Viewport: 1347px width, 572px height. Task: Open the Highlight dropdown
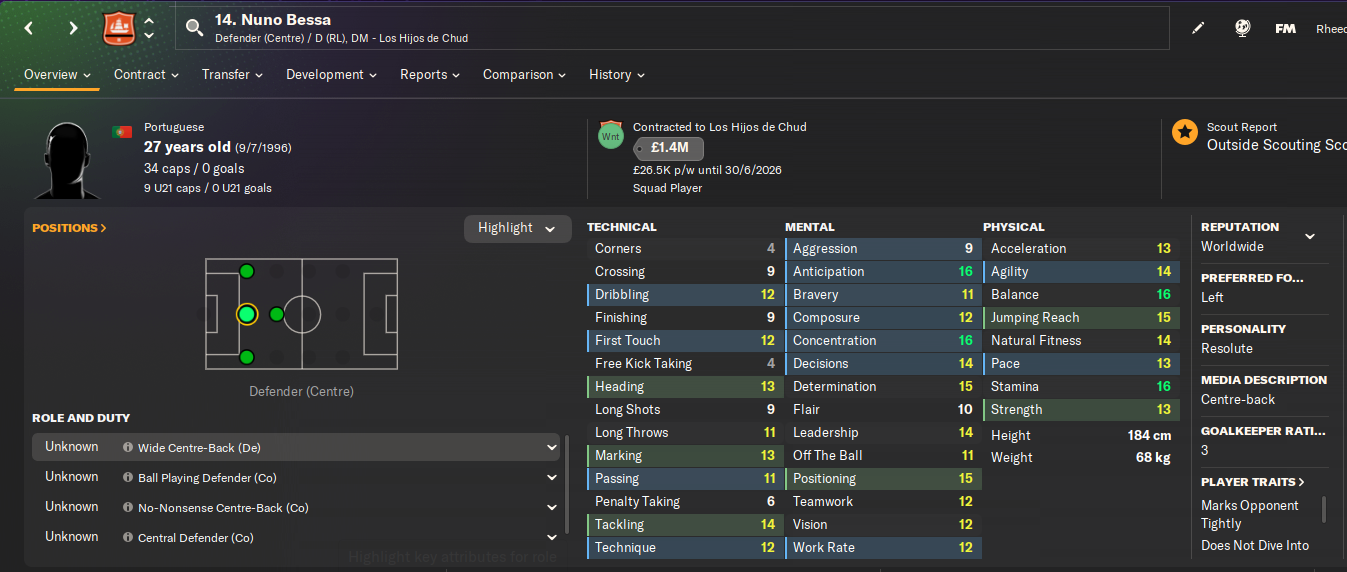(x=516, y=228)
